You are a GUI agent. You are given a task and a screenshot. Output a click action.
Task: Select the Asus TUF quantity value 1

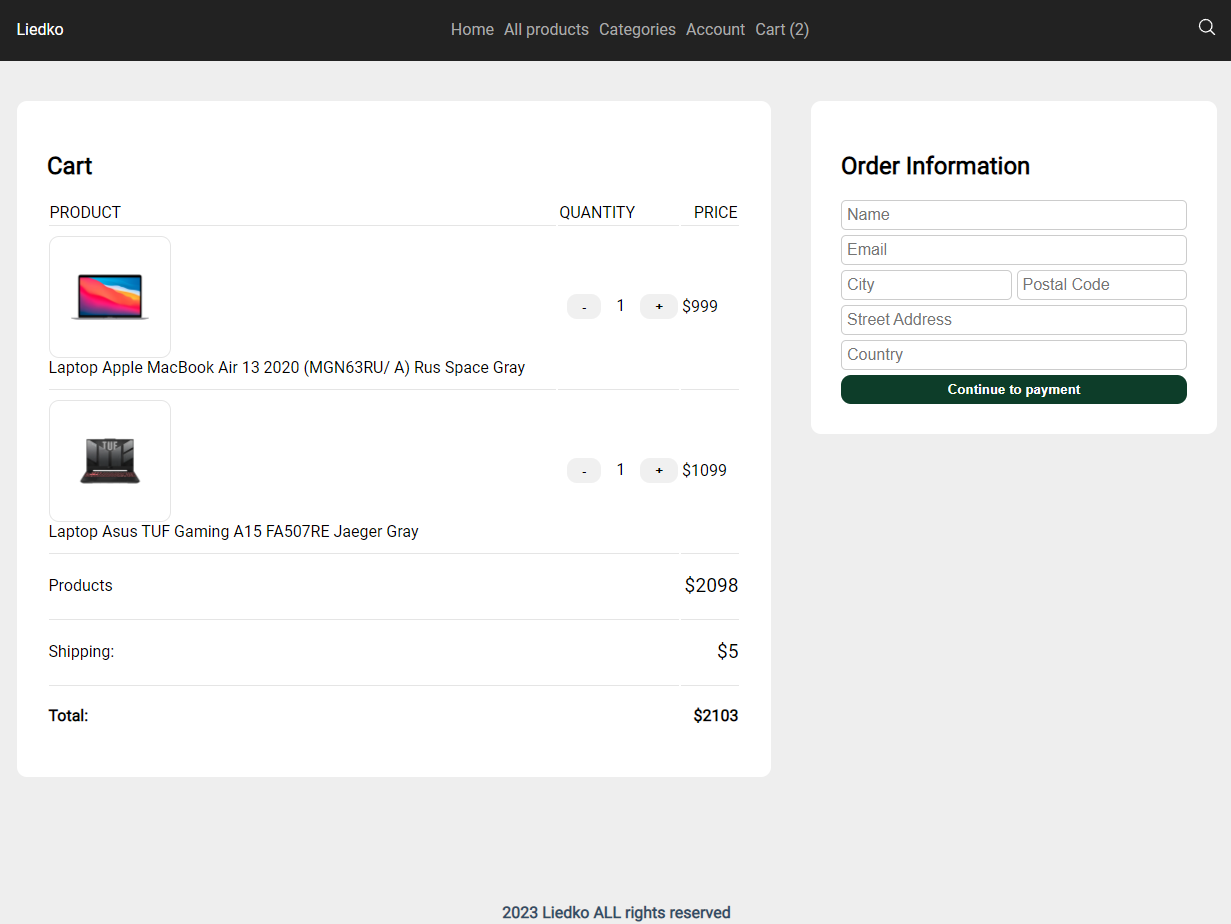(620, 470)
